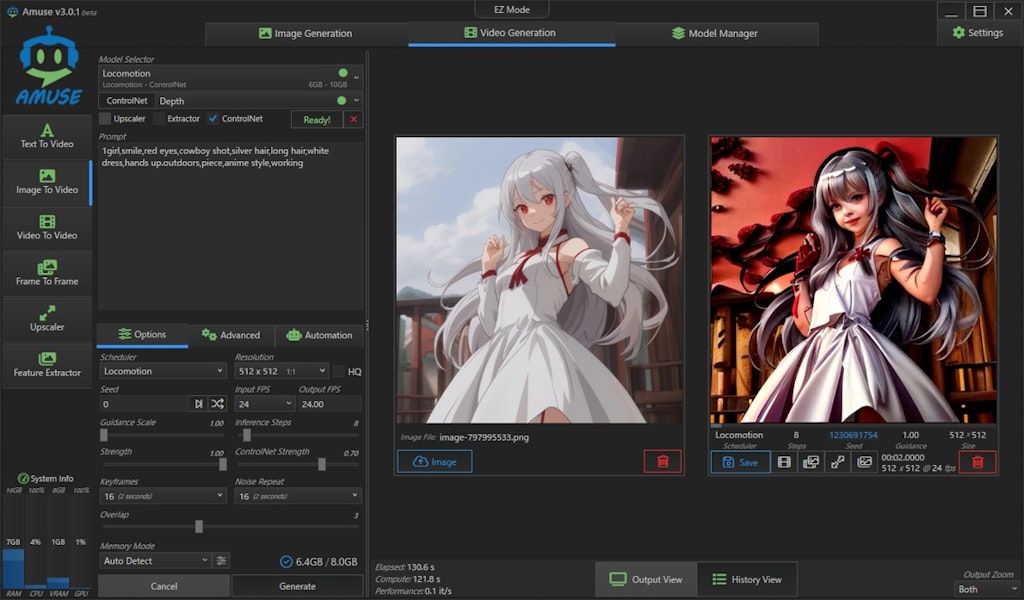
Task: Click the film strip icon under output
Action: pos(784,462)
